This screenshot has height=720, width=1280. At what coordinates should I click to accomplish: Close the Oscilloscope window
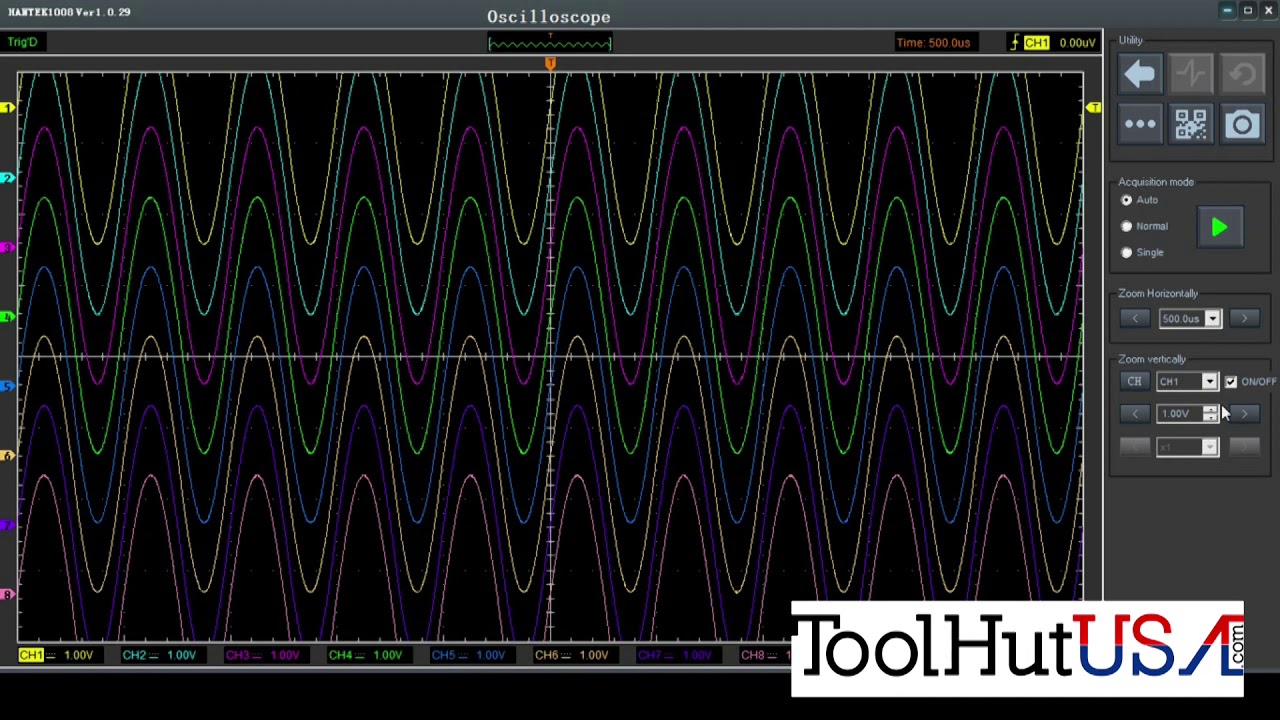(1268, 10)
